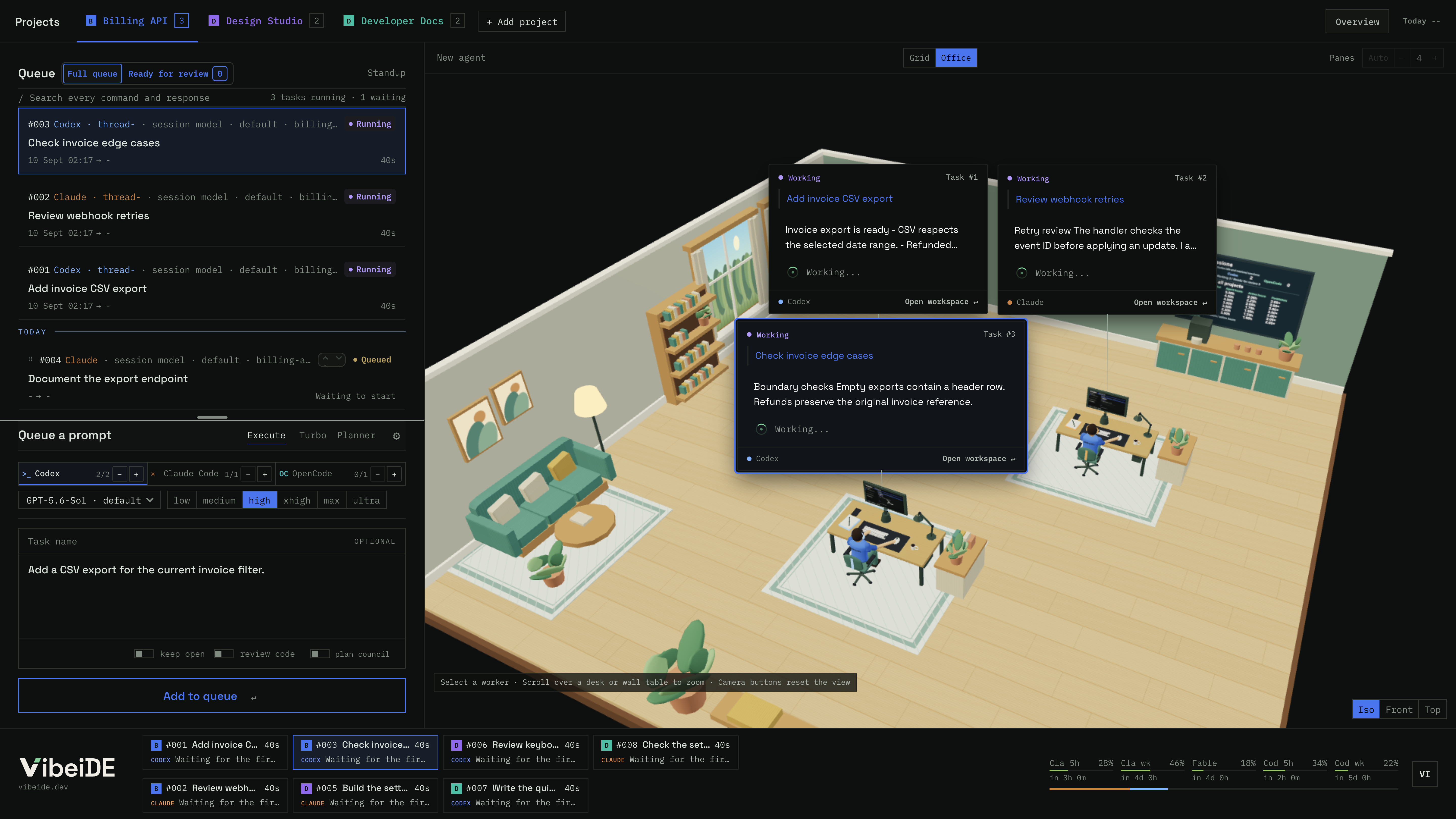Screen dimensions: 1456x819
Task: Set reasoning effort to xhigh
Action: coord(297,500)
